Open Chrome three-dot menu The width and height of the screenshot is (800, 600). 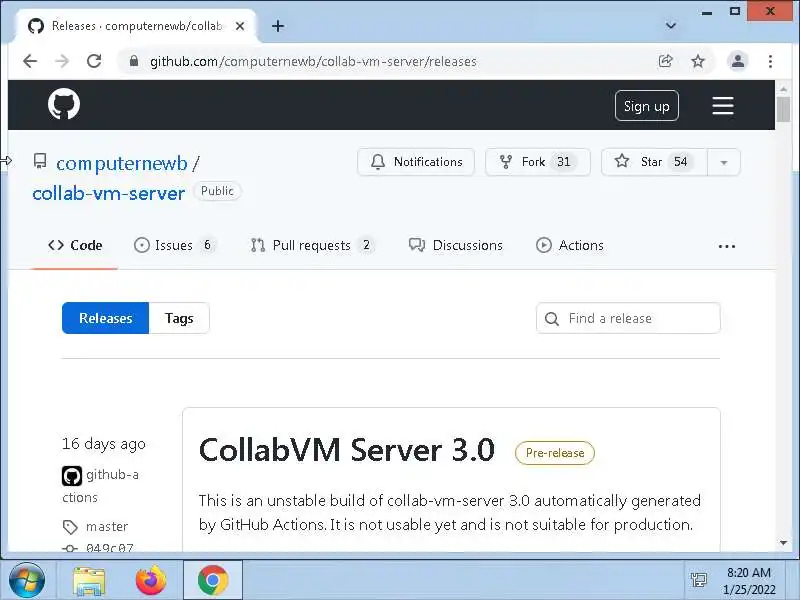770,61
